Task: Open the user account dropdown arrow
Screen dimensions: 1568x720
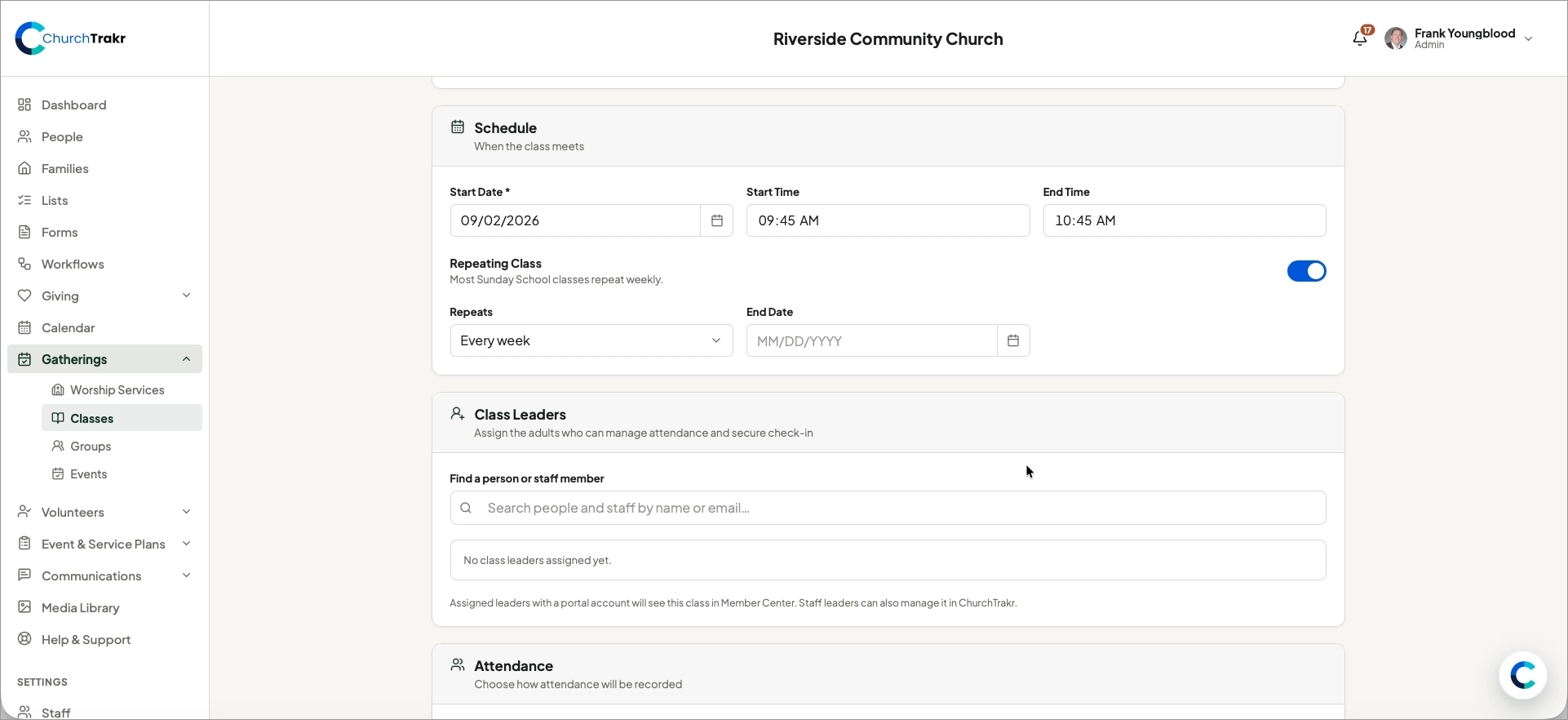Action: tap(1529, 39)
